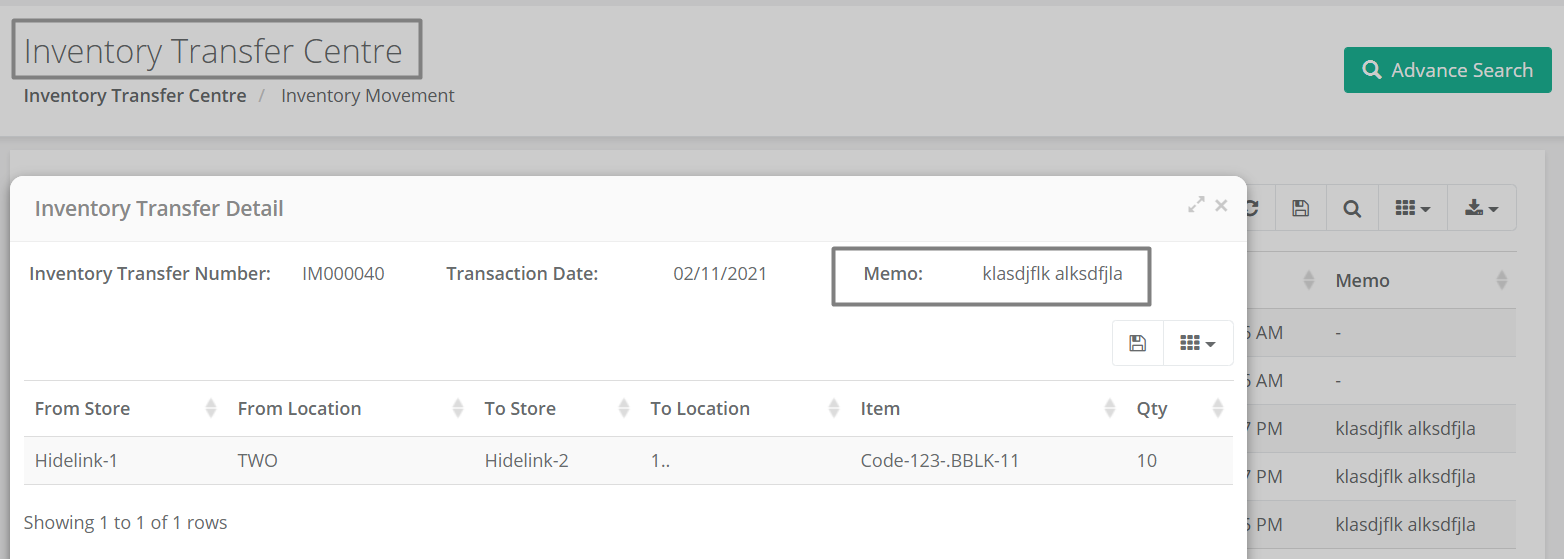The height and width of the screenshot is (559, 1564).
Task: Close the Inventory Transfer Detail dialog
Action: click(x=1221, y=205)
